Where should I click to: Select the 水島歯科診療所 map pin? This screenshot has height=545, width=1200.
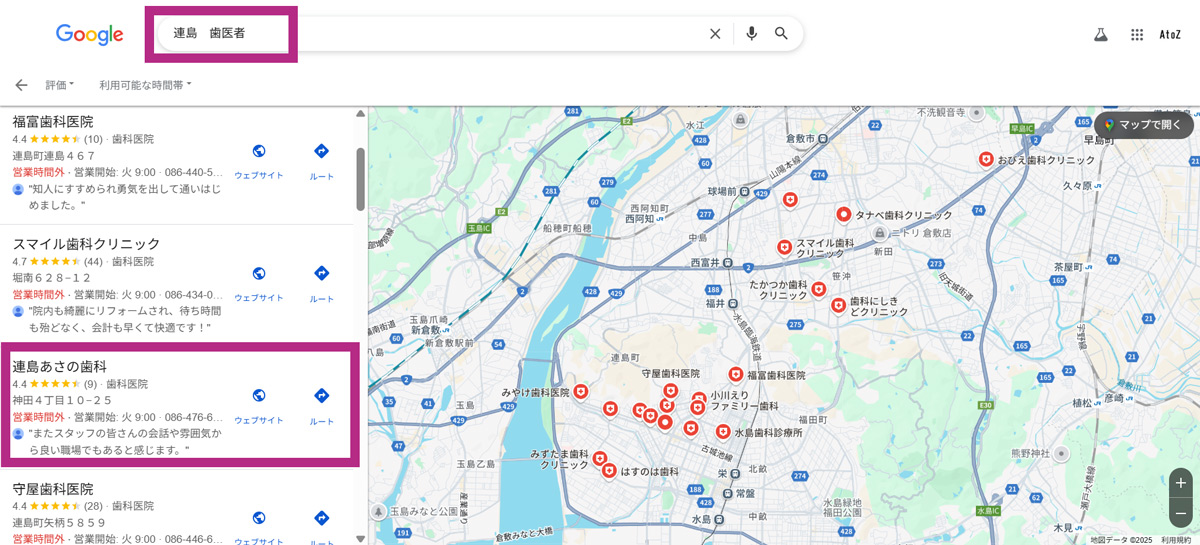coord(723,432)
